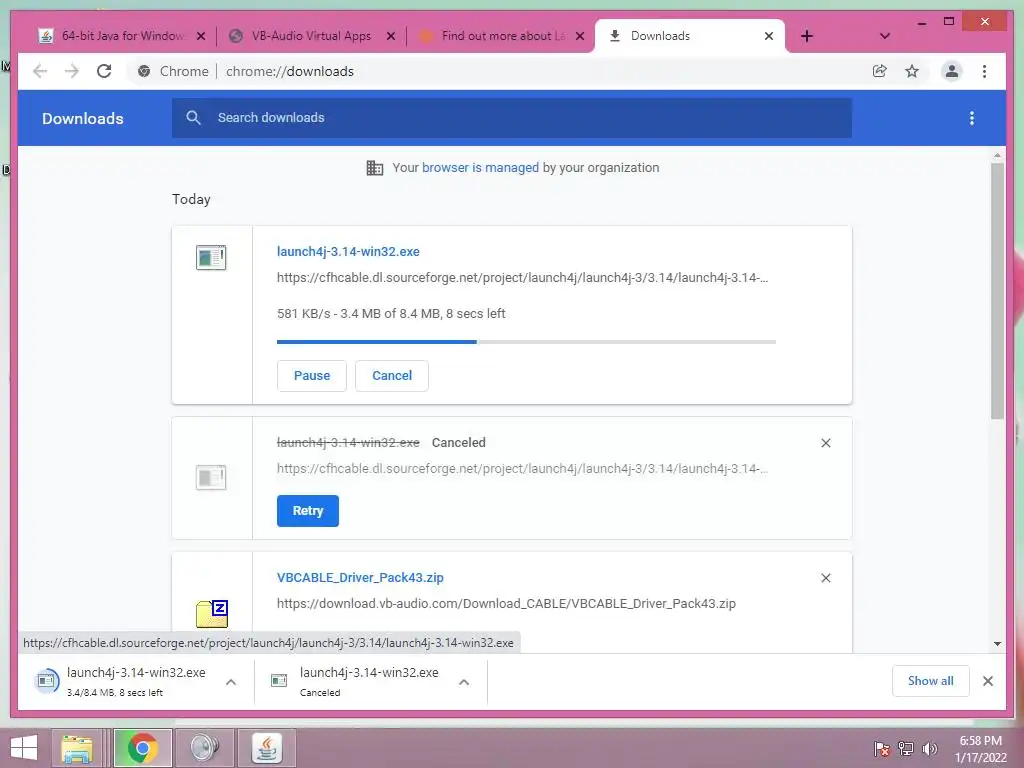Viewport: 1024px width, 768px height.
Task: Open the taskbar clock and date
Action: [980, 749]
